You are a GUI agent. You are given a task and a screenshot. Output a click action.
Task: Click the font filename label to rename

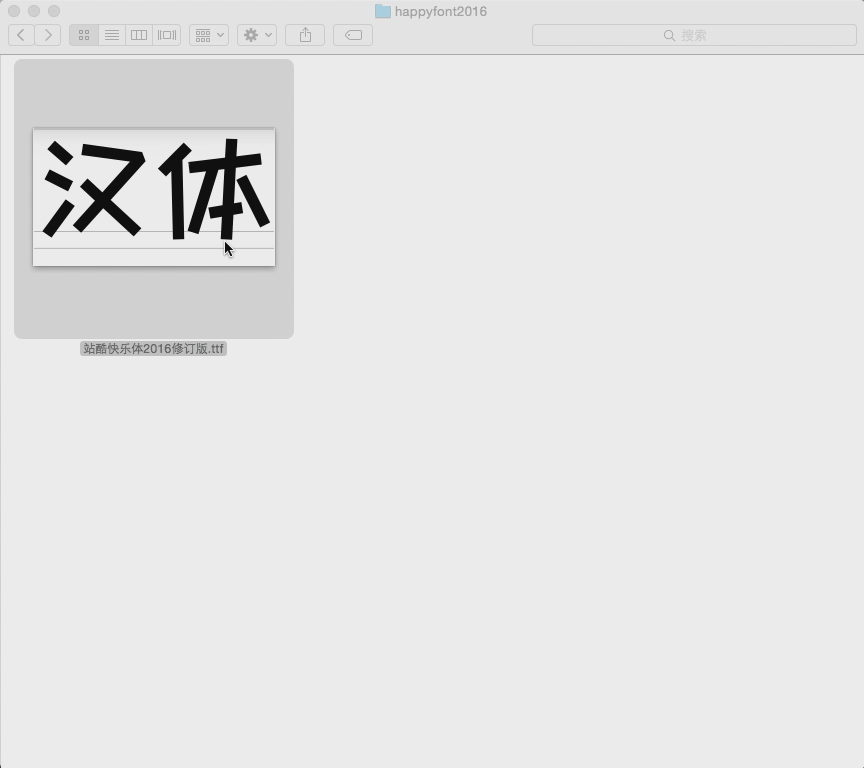point(153,349)
